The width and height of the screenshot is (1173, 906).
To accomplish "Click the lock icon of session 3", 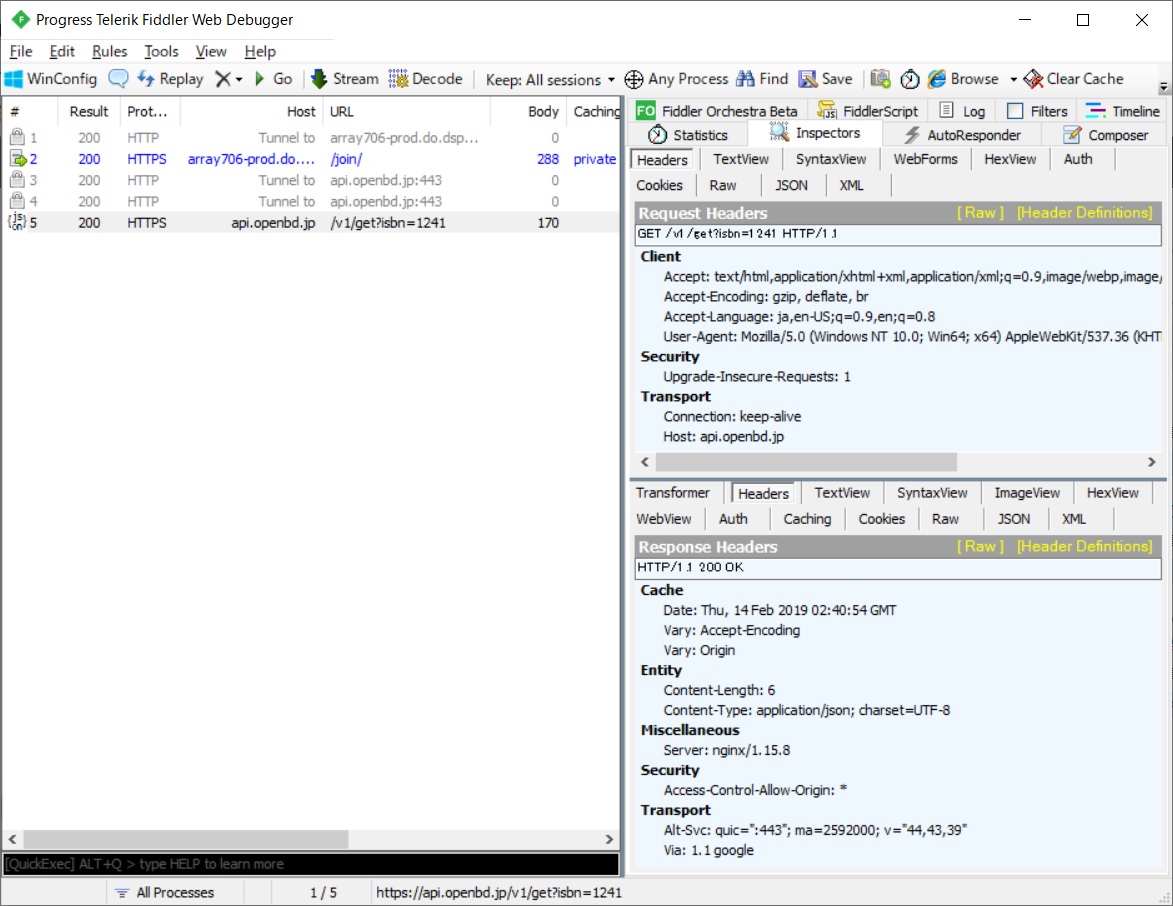I will tap(17, 180).
